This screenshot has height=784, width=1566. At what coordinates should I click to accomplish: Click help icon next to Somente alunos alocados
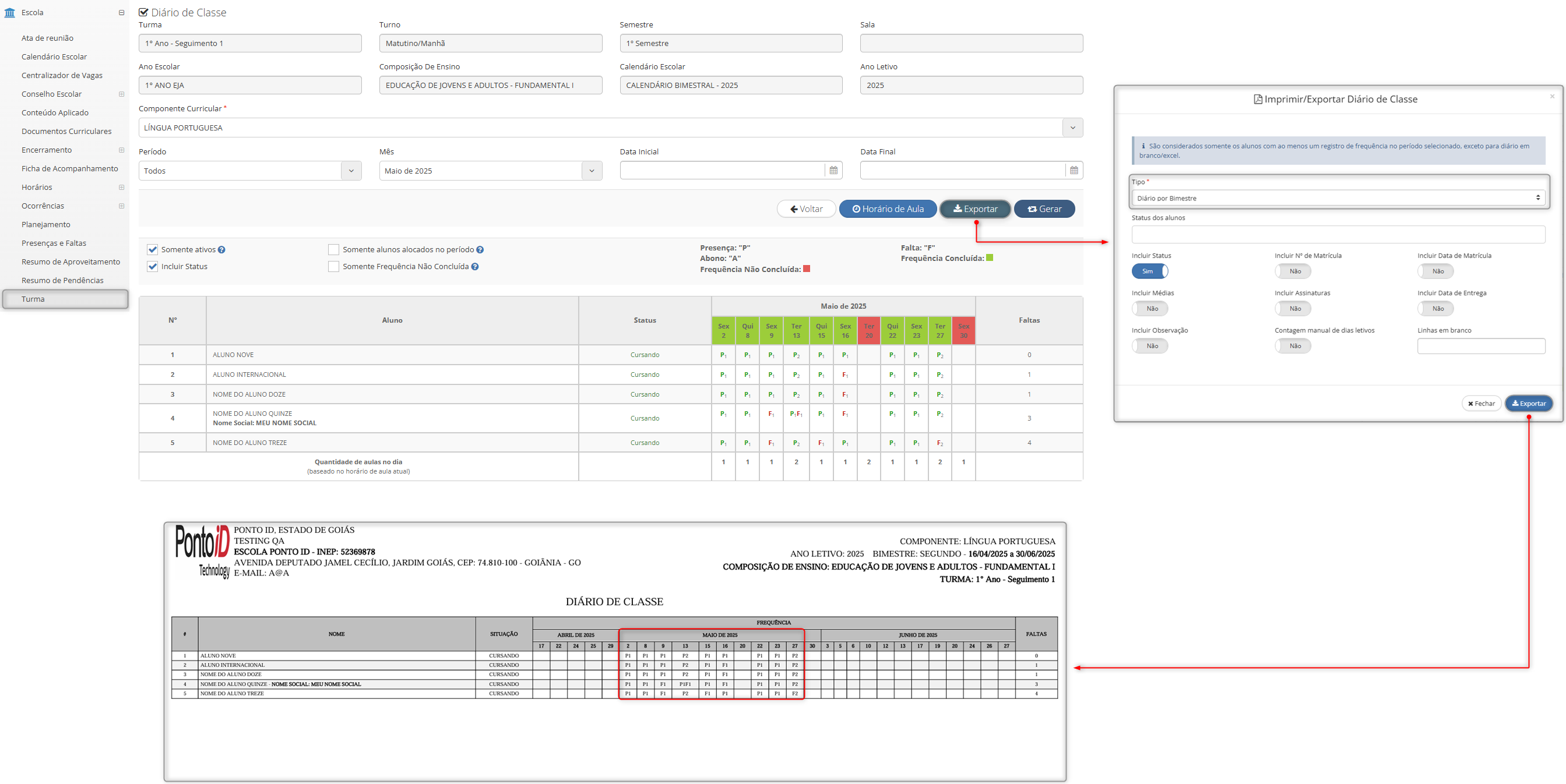(480, 250)
